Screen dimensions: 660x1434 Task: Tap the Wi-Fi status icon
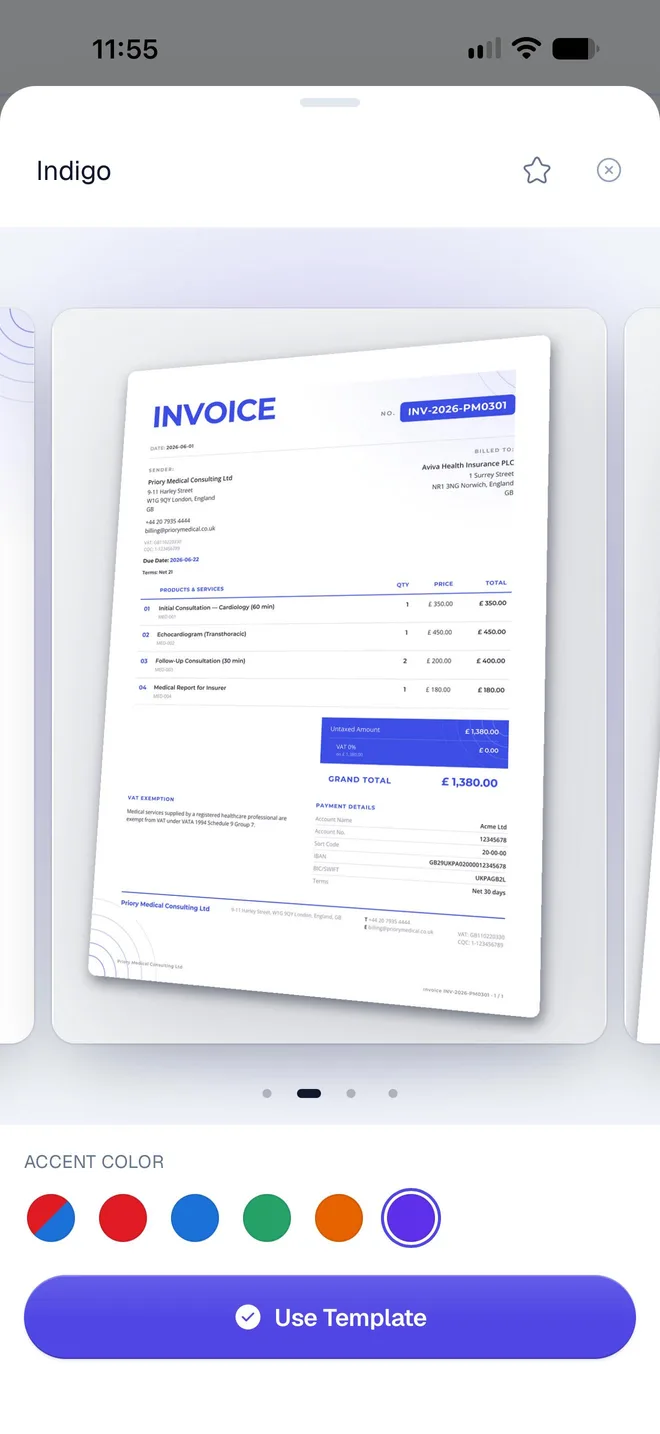coord(526,48)
